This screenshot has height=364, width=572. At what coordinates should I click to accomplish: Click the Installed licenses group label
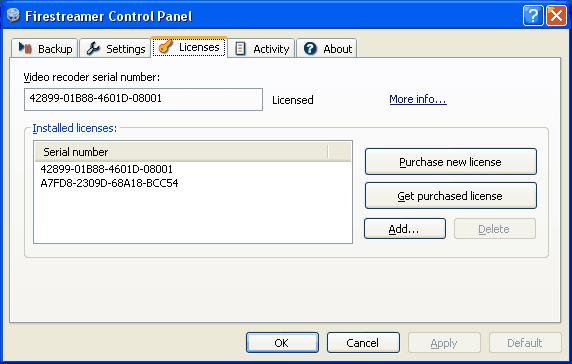click(x=74, y=128)
